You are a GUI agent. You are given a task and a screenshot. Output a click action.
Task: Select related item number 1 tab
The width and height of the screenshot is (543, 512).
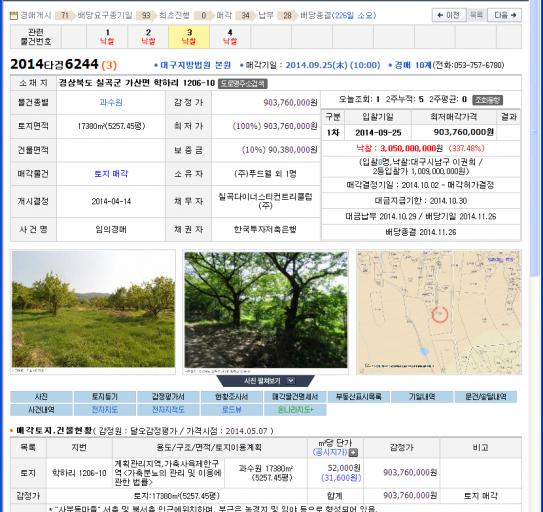tap(107, 37)
